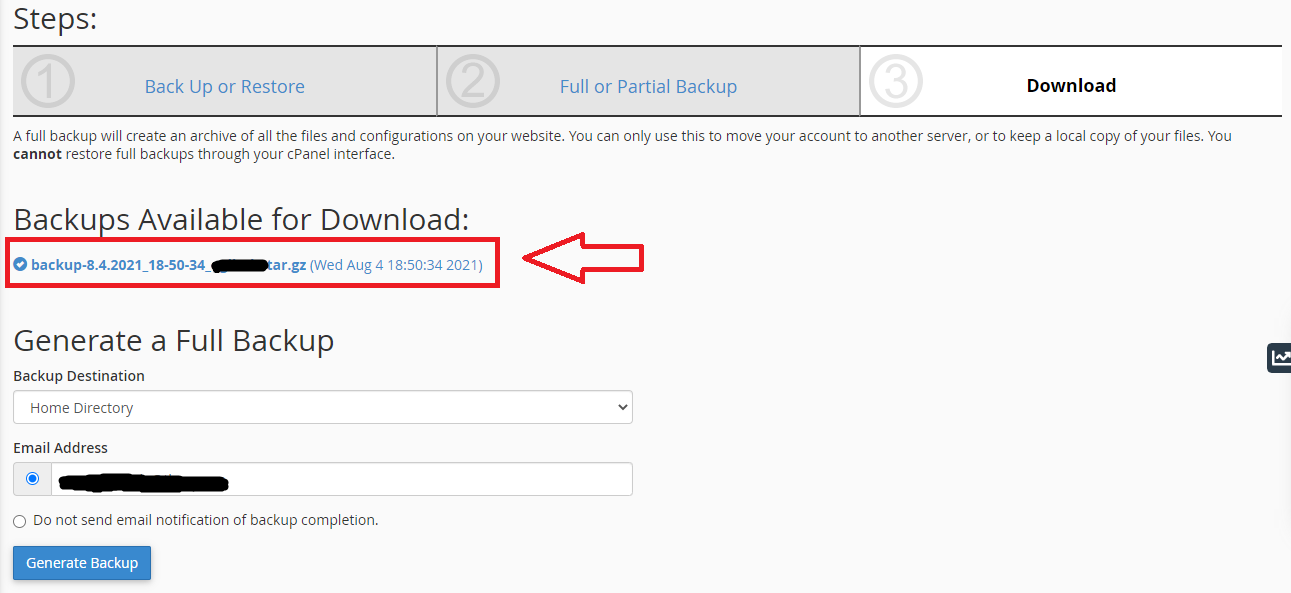Click the 'Do not send email notification' label text

[205, 520]
